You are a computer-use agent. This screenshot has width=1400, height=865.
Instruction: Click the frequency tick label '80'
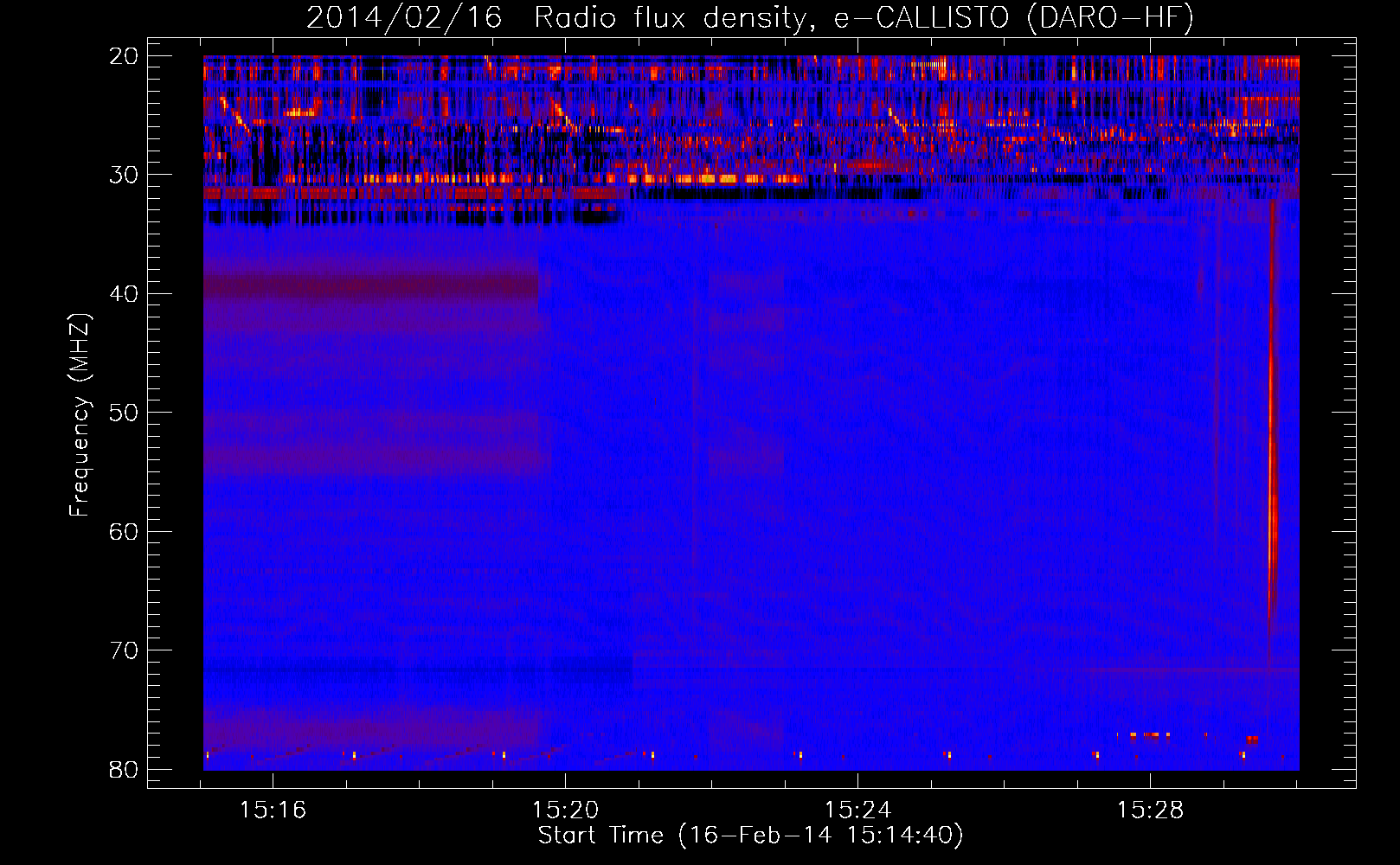[x=124, y=770]
